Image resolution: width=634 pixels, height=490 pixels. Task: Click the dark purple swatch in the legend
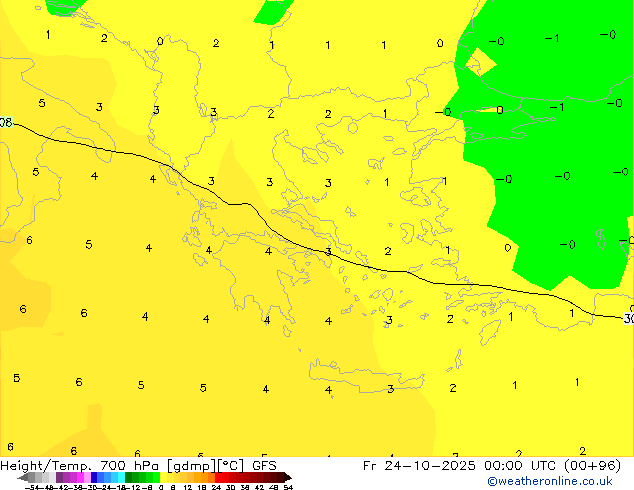pos(59,477)
